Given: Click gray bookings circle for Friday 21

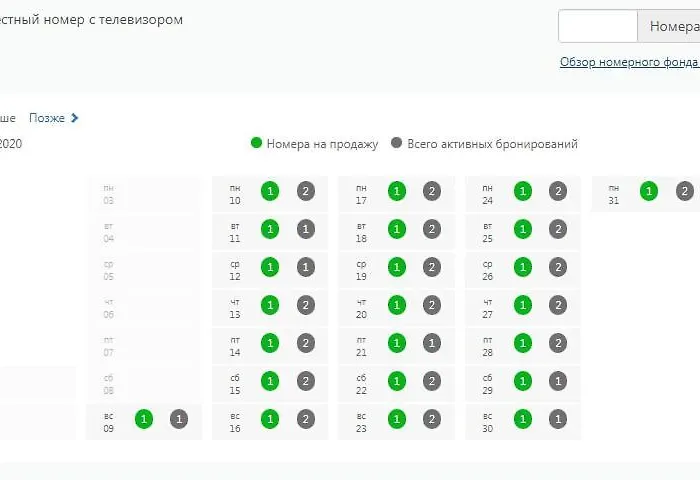Looking at the screenshot, I should point(432,343).
